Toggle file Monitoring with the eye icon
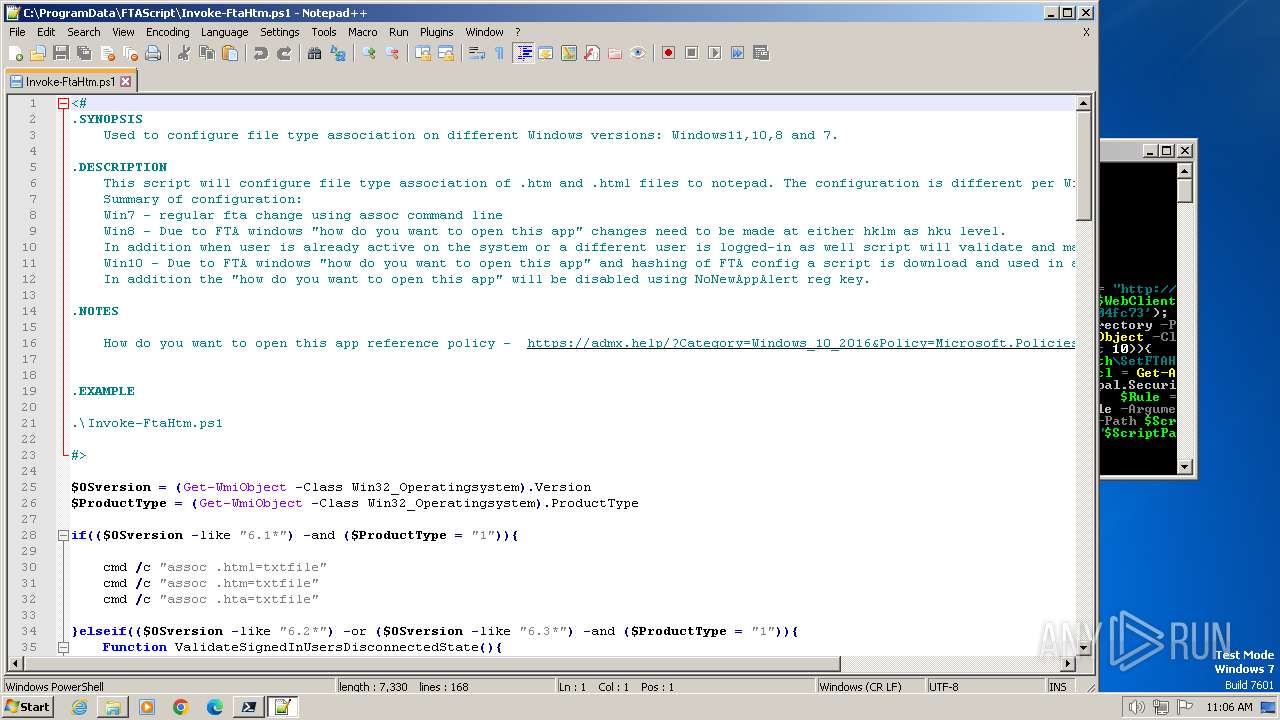Screen dimensions: 1280x720 point(638,53)
